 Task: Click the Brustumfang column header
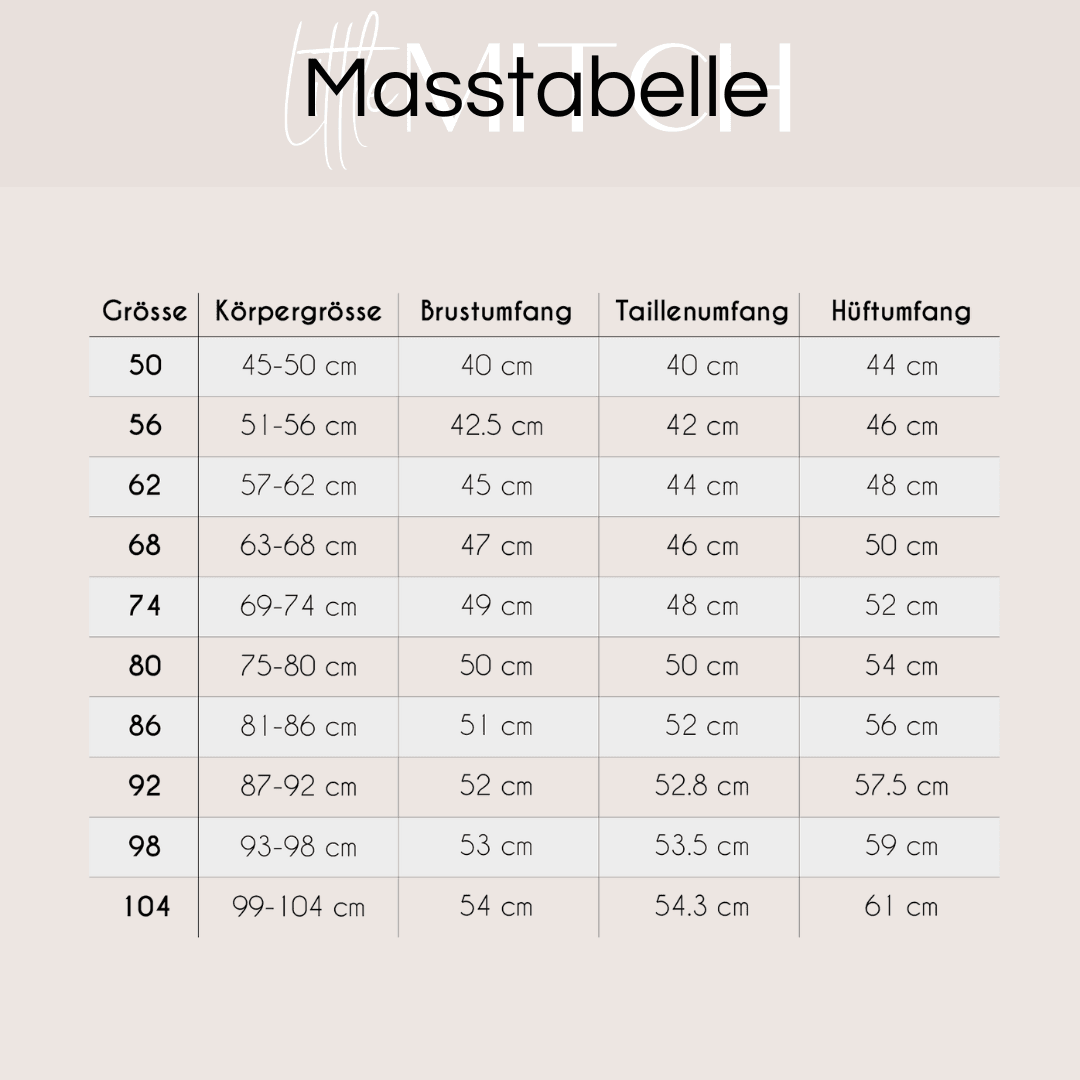(x=496, y=311)
